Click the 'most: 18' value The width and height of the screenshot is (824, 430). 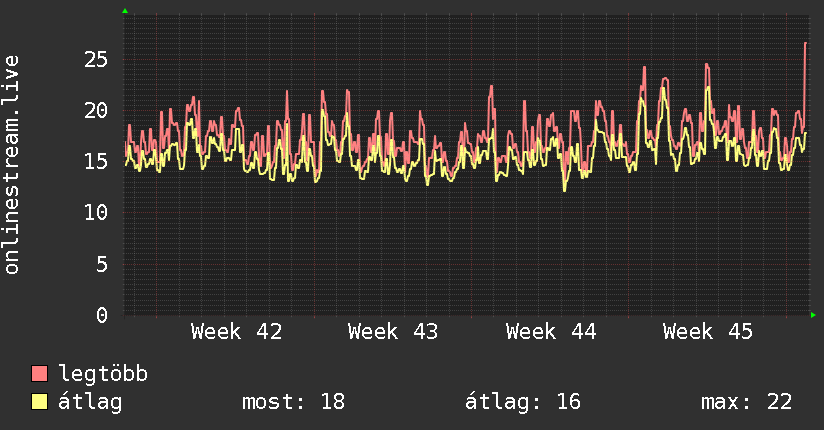point(293,402)
